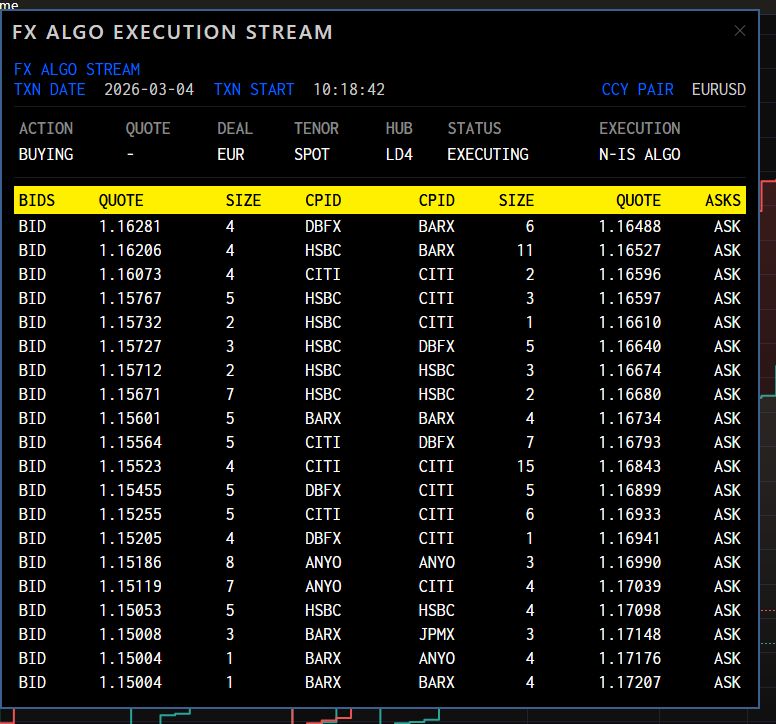
Task: Click the BUYING action value
Action: click(x=46, y=155)
